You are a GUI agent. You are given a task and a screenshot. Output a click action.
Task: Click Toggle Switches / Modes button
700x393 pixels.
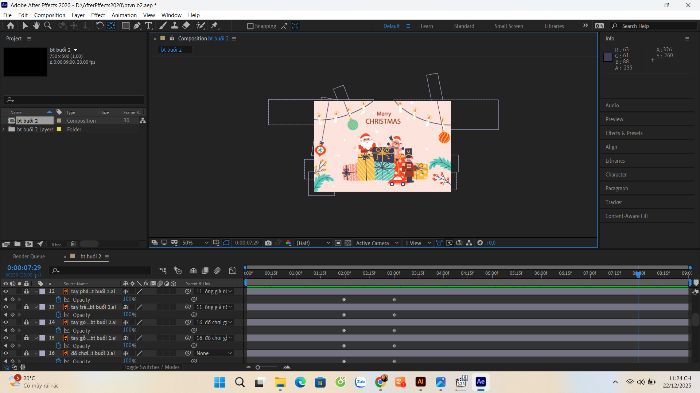[x=152, y=367]
